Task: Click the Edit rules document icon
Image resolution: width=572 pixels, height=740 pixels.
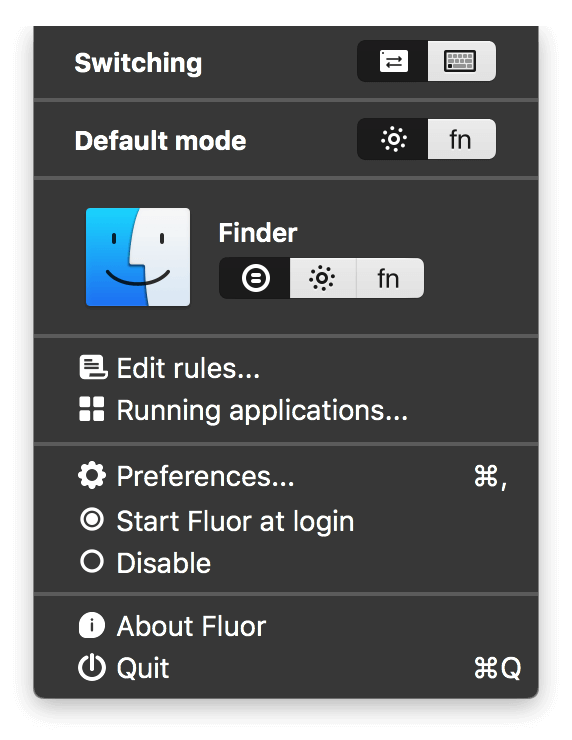Action: click(93, 368)
